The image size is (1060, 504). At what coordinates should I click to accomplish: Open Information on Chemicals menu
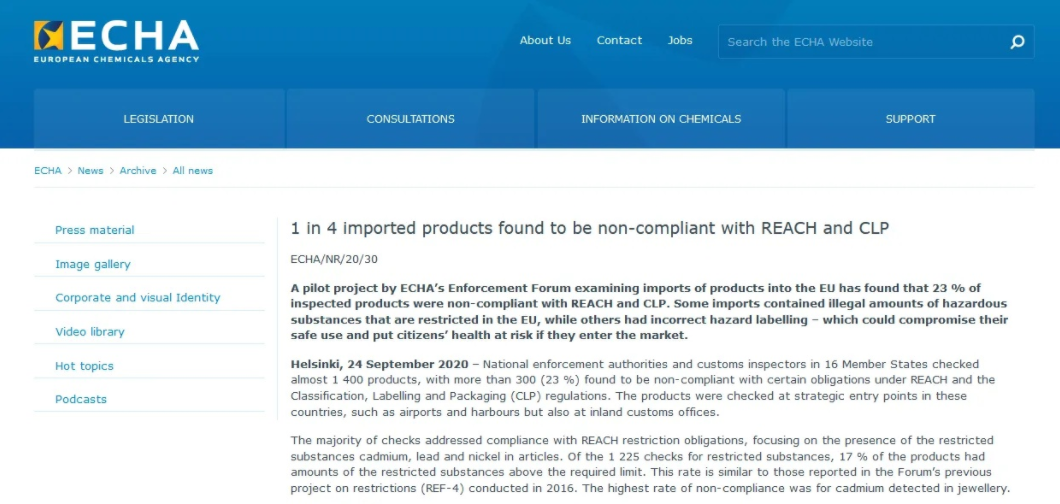661,119
